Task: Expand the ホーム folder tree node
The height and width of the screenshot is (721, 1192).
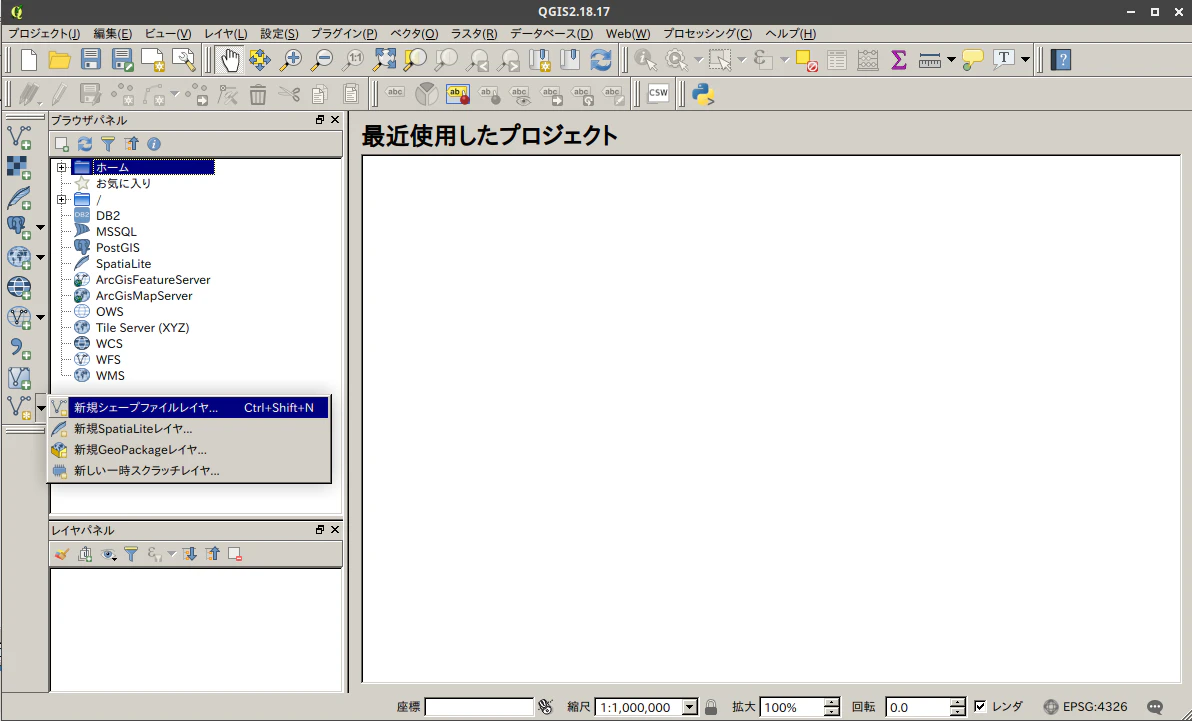Action: pos(62,167)
